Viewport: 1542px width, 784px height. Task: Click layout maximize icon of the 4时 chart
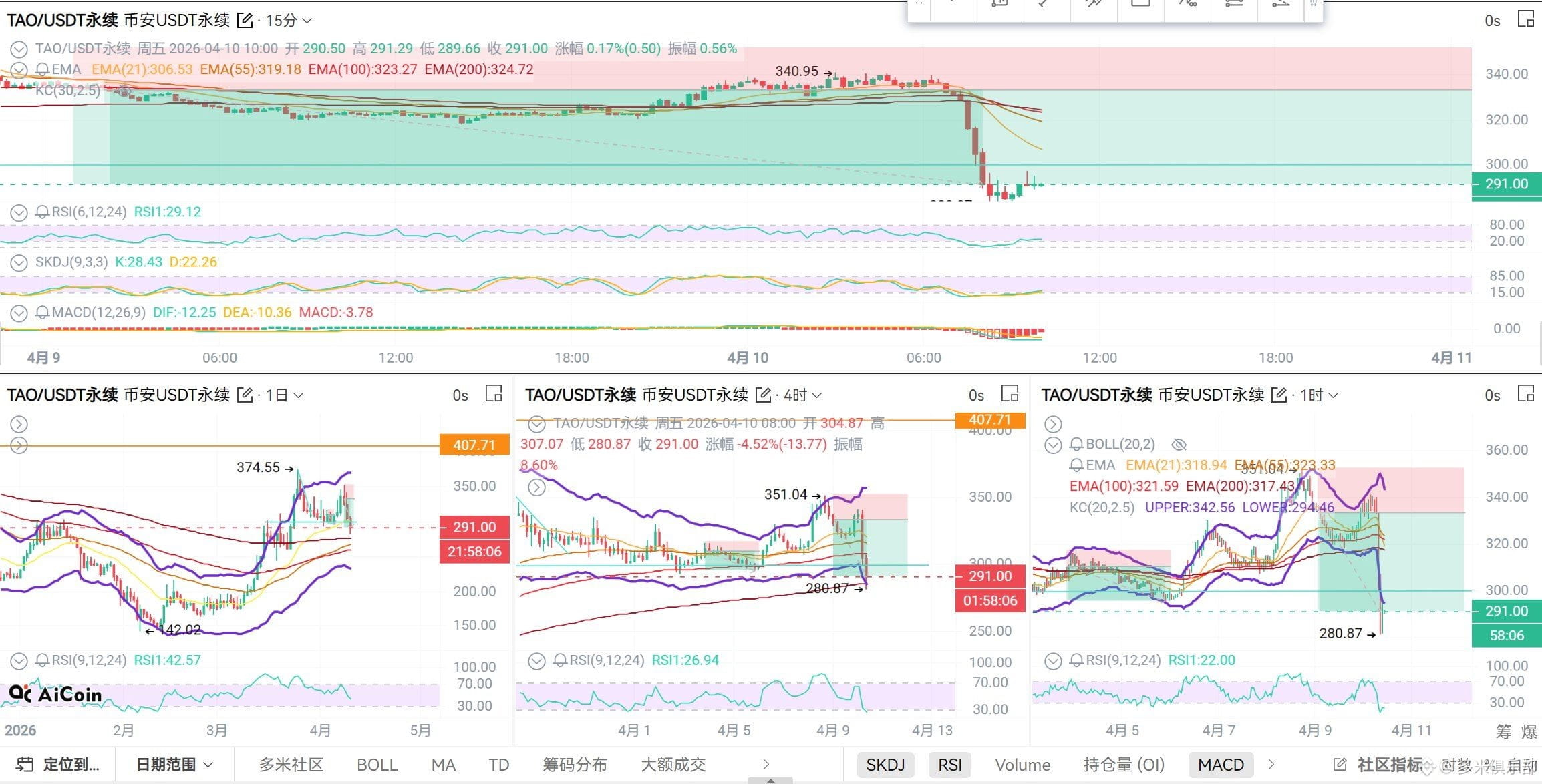pos(1010,394)
